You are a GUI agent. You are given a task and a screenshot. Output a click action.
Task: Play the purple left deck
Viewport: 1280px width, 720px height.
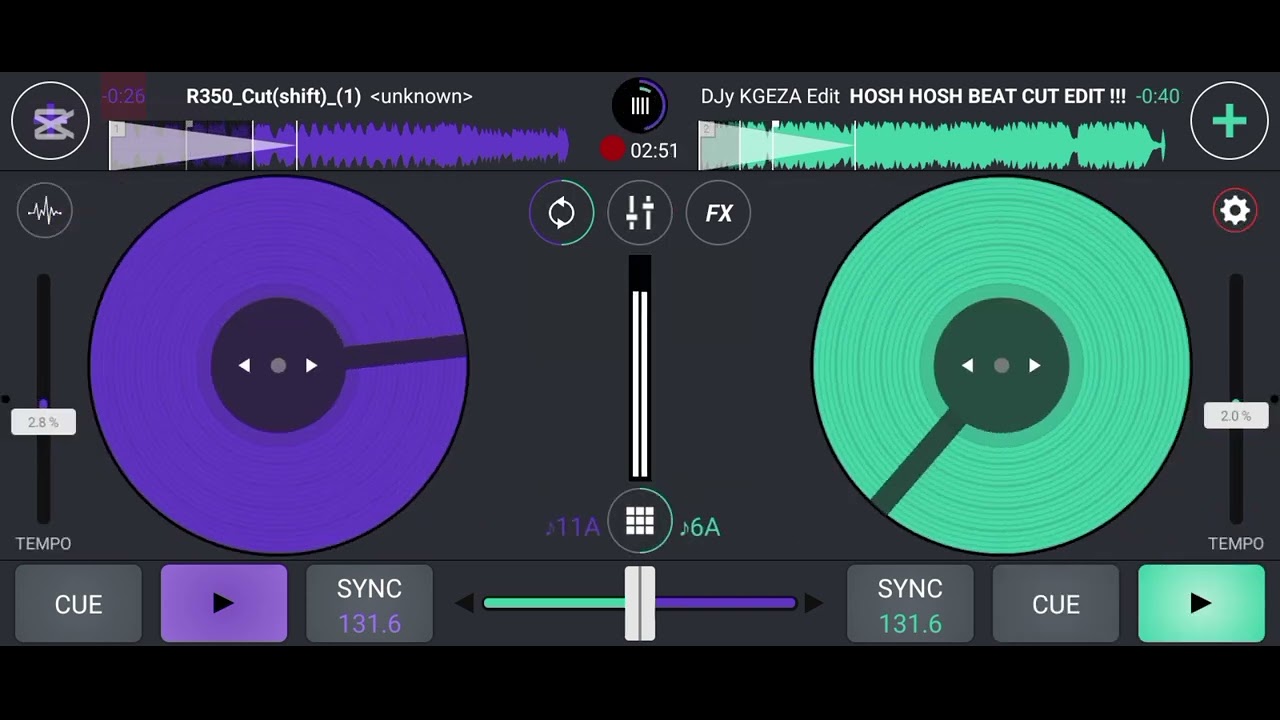click(224, 603)
